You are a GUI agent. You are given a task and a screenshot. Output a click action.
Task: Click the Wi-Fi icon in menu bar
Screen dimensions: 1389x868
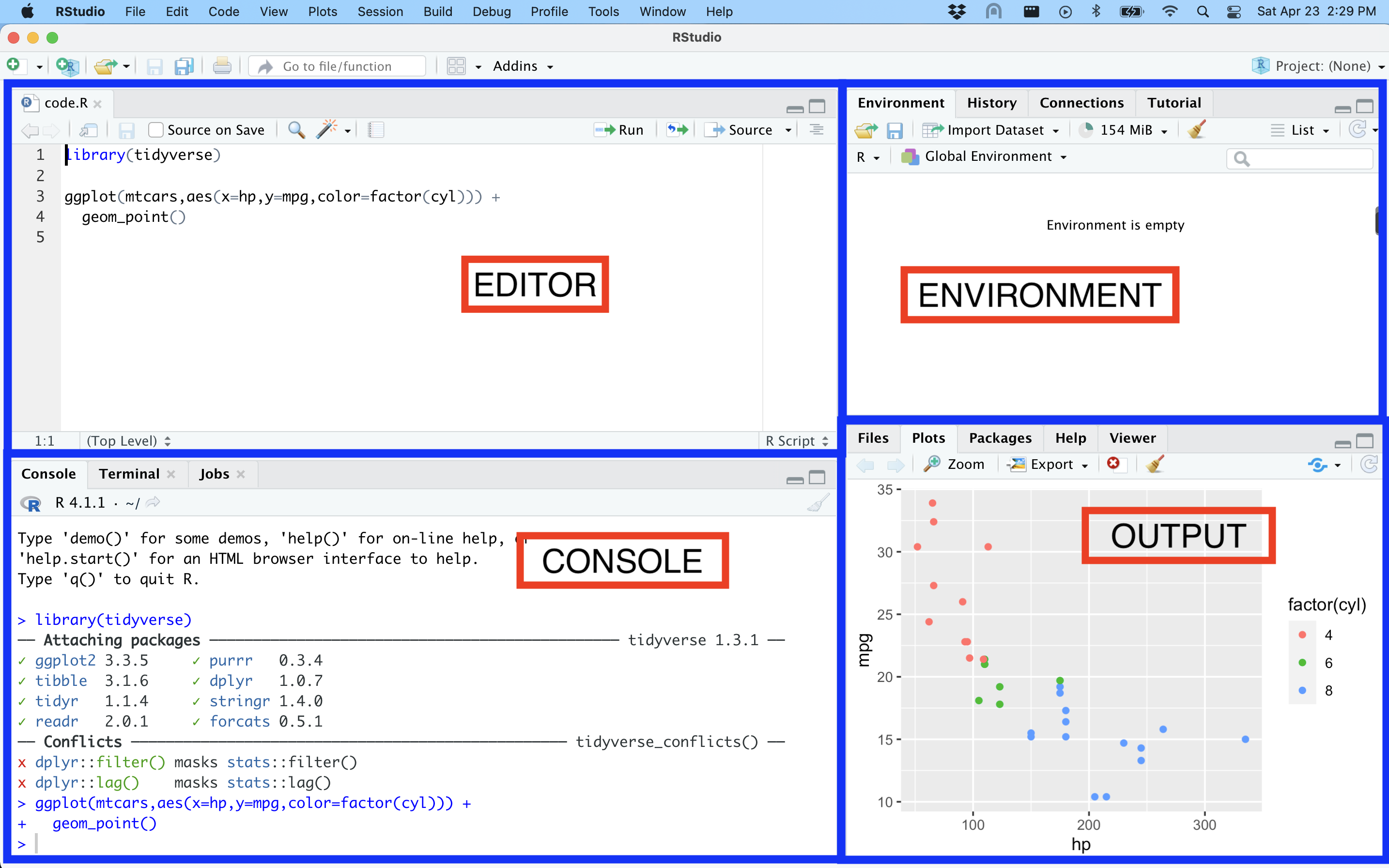1170,12
